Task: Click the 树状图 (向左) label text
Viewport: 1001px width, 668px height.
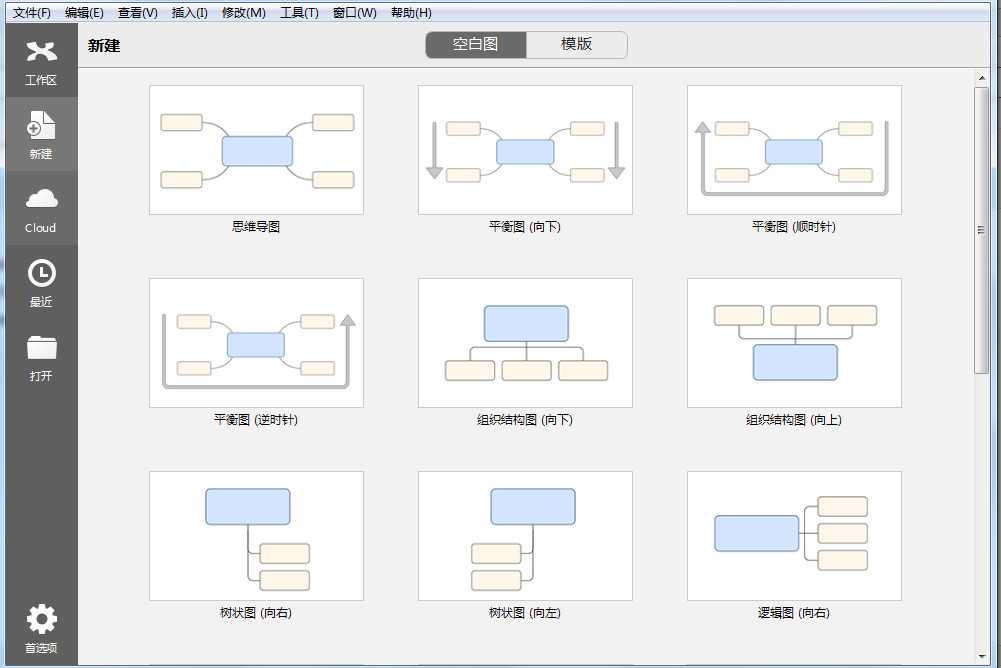Action: [x=525, y=612]
